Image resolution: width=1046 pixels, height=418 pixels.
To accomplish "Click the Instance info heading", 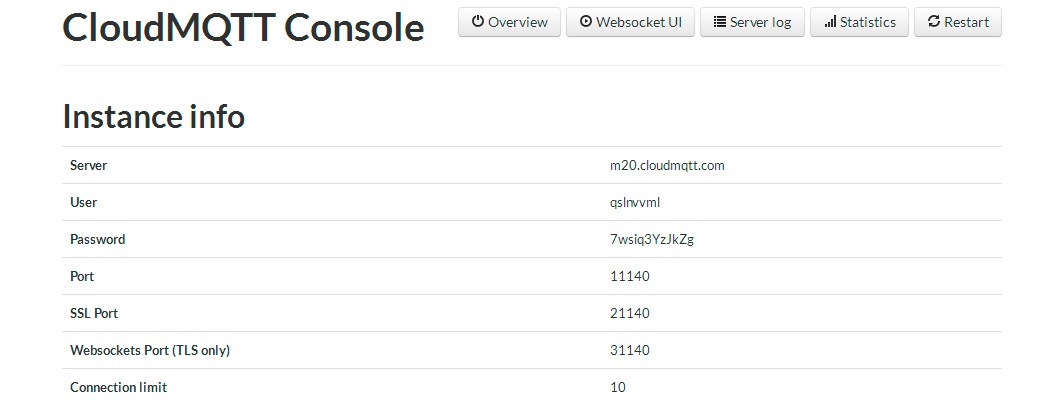I will click(153, 116).
